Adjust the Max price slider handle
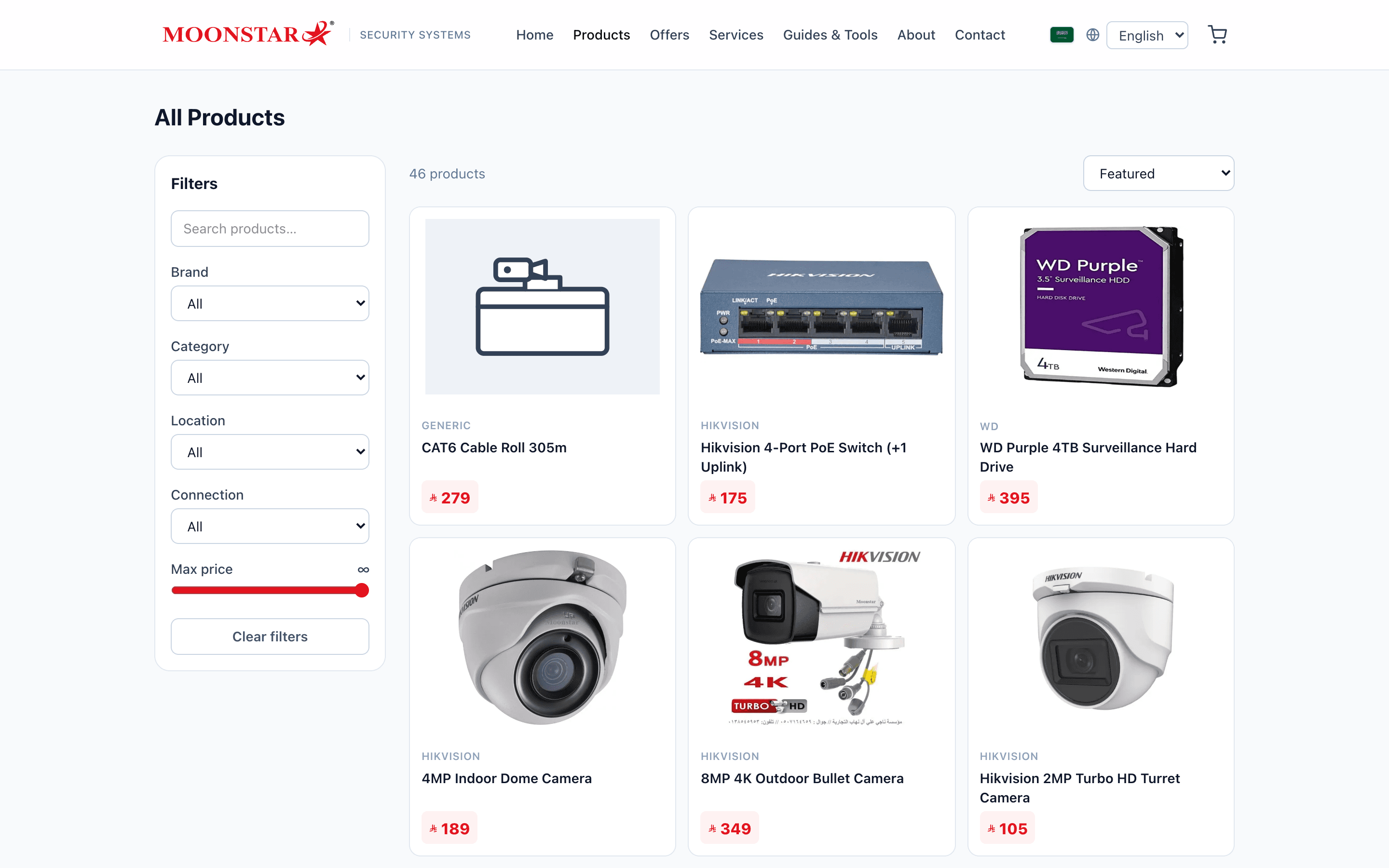Screen dimensions: 1389x868 (x=362, y=590)
